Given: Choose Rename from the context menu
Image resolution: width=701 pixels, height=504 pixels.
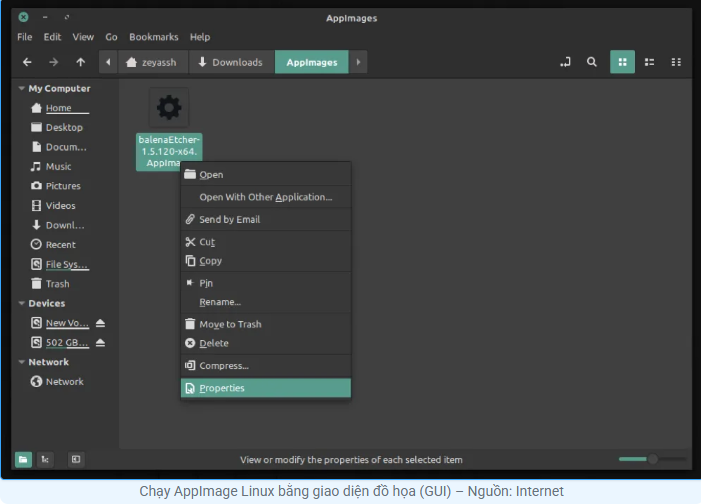Looking at the screenshot, I should (266, 302).
